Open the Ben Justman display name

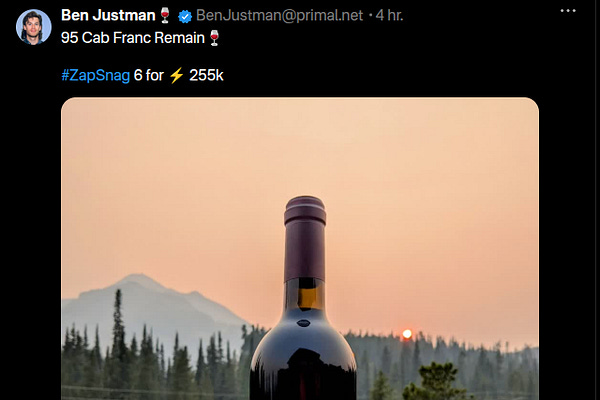click(108, 15)
